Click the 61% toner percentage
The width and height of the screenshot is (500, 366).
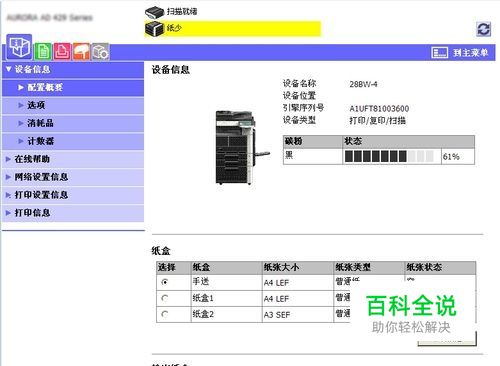pyautogui.click(x=451, y=157)
